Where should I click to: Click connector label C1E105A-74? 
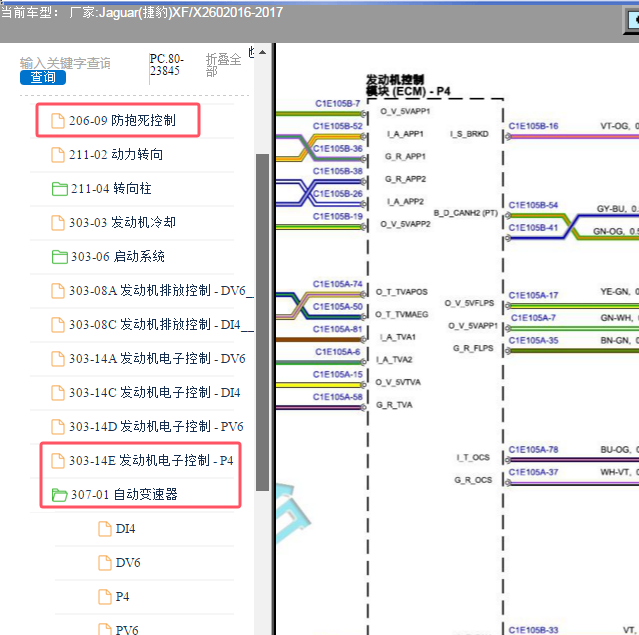click(x=338, y=284)
